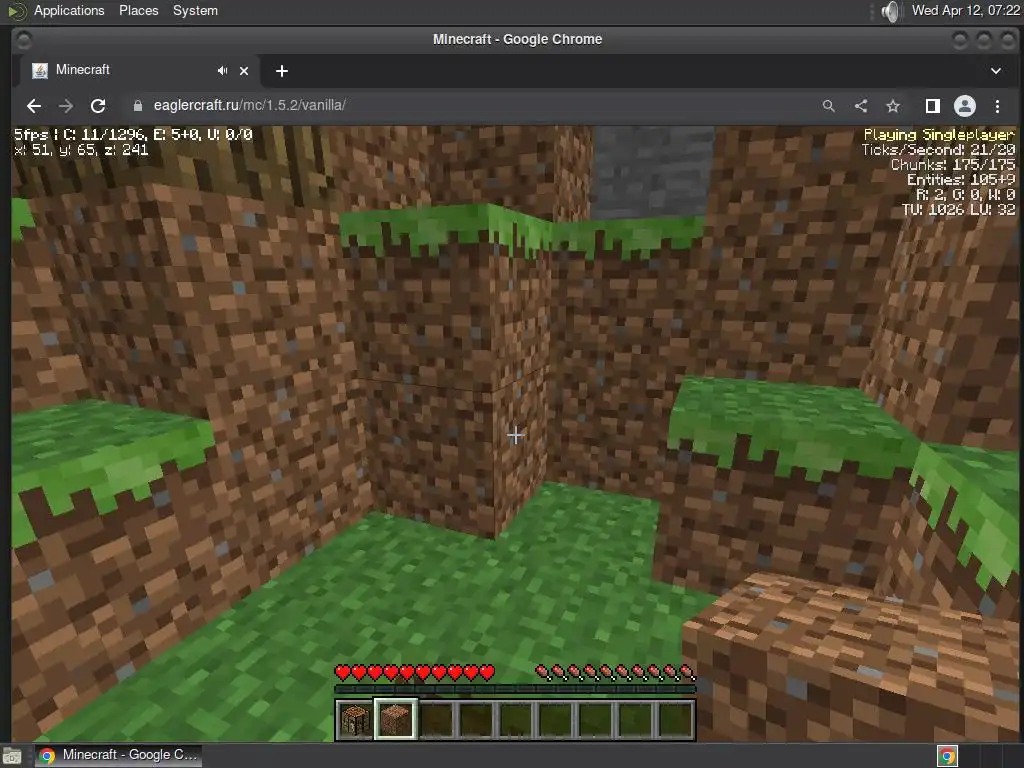
Task: Click the address bar URL
Action: [249, 106]
